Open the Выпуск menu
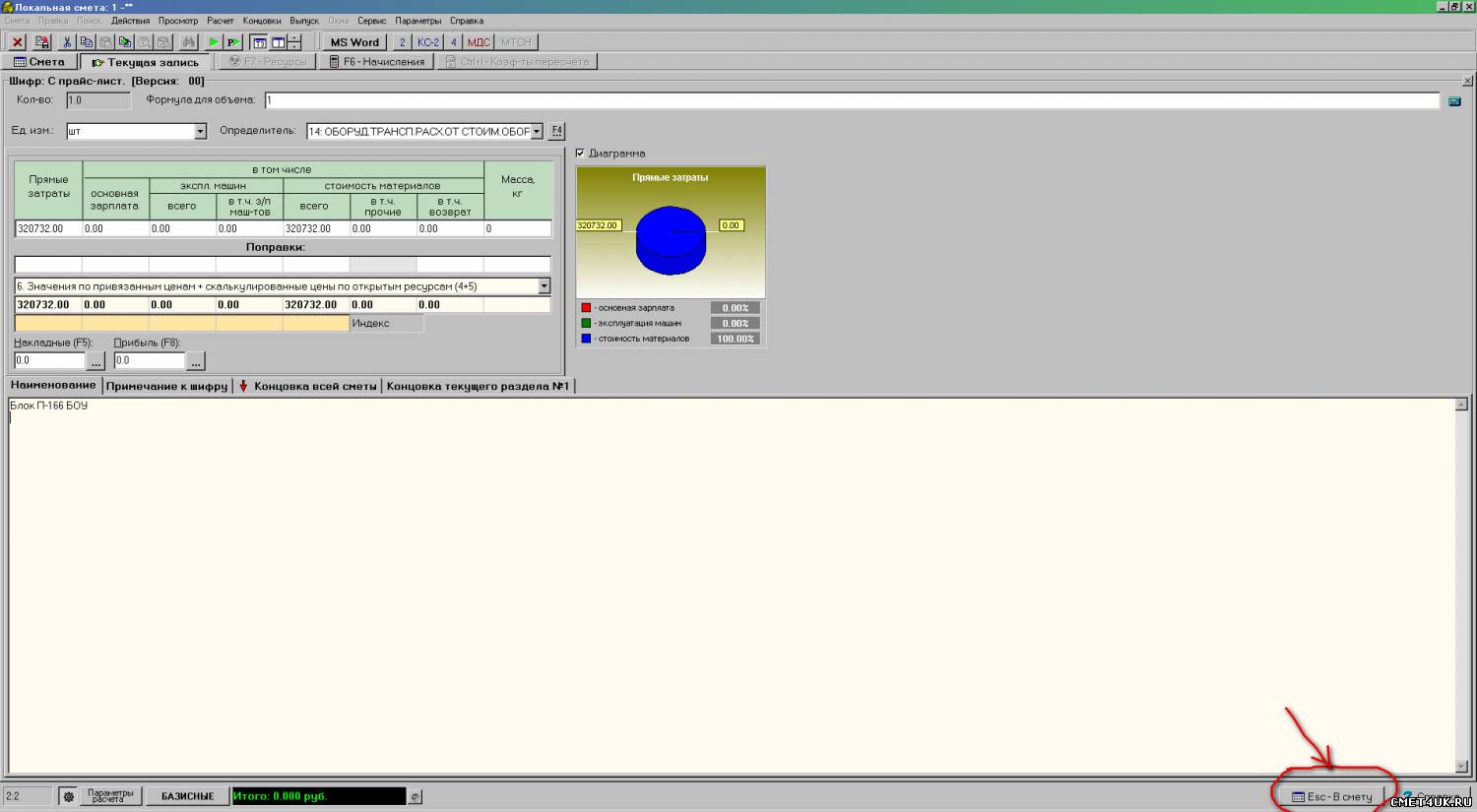Viewport: 1477px width, 812px height. (304, 21)
